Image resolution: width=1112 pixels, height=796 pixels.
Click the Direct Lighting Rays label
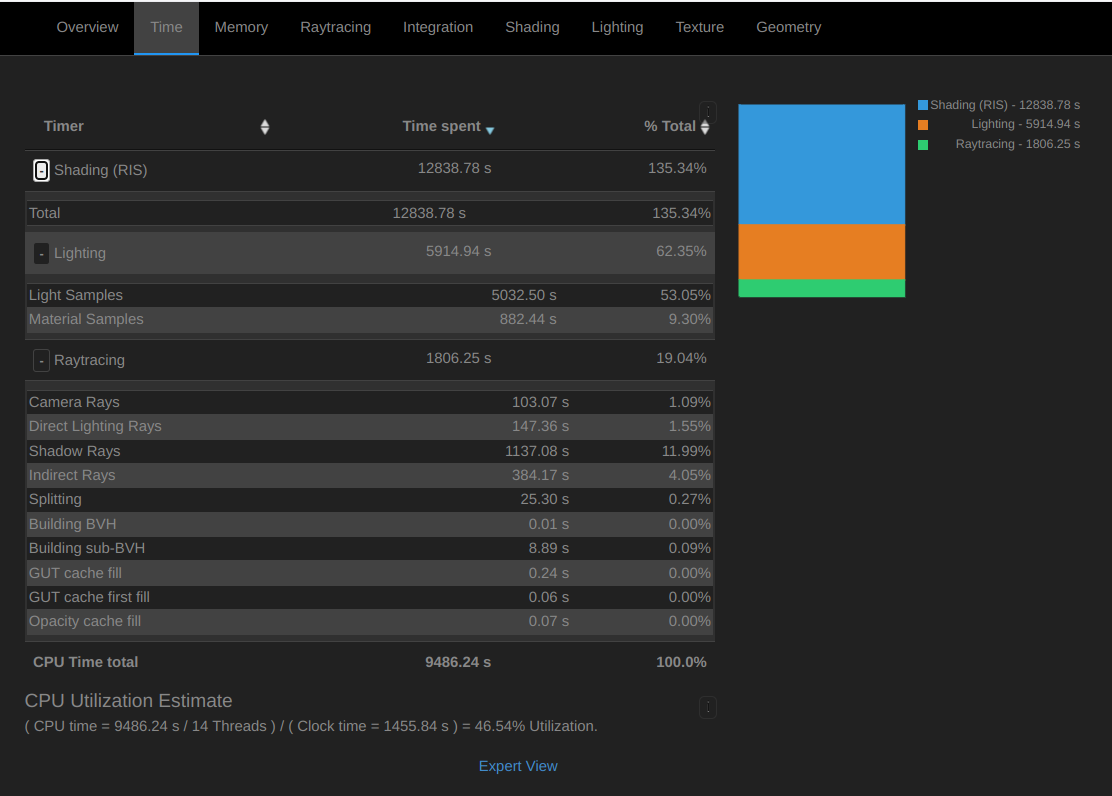[95, 426]
